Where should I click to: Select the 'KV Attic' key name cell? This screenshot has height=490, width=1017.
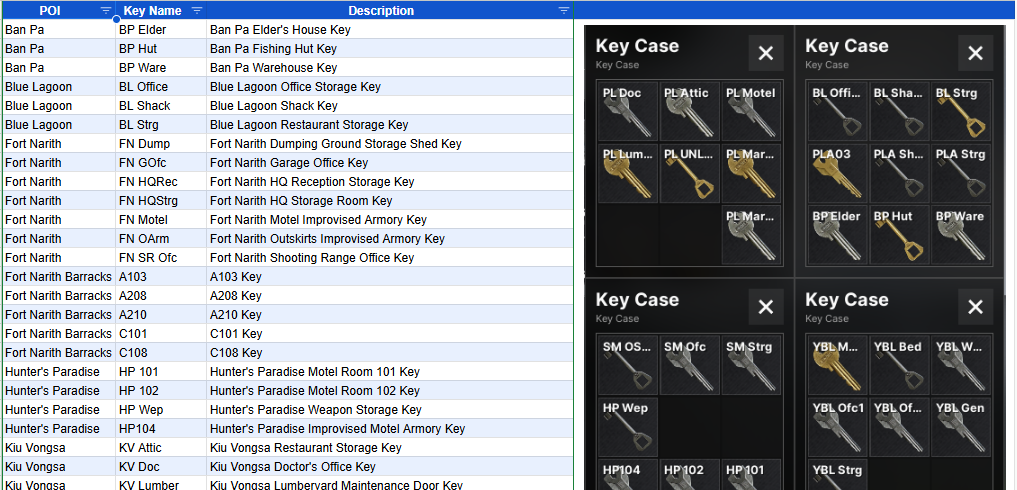(x=162, y=448)
